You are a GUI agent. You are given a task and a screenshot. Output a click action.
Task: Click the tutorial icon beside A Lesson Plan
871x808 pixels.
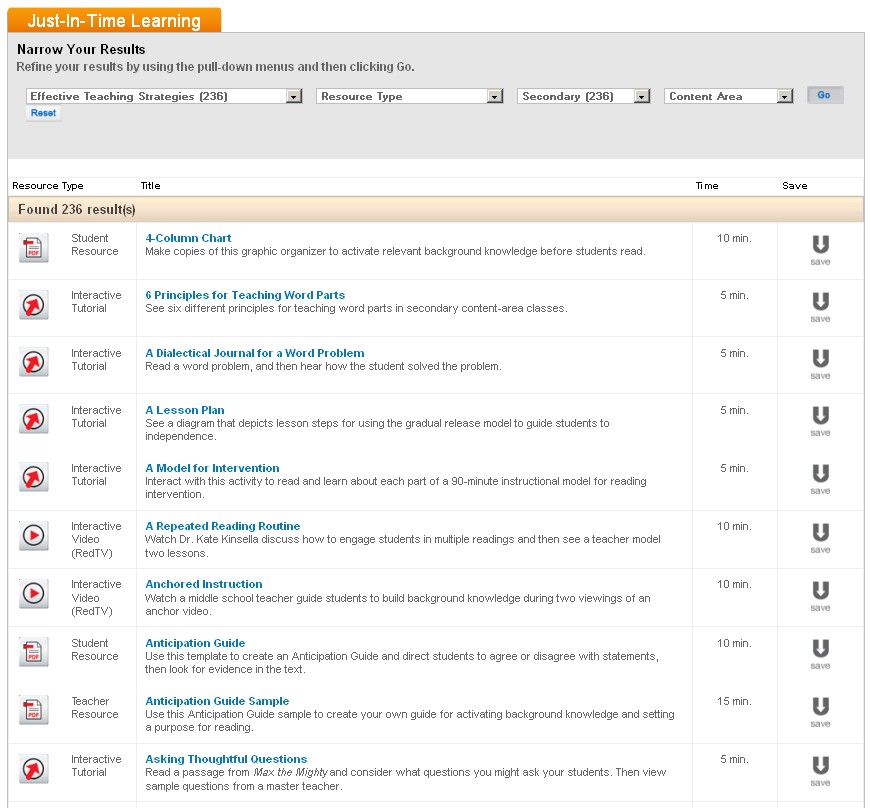[x=34, y=420]
